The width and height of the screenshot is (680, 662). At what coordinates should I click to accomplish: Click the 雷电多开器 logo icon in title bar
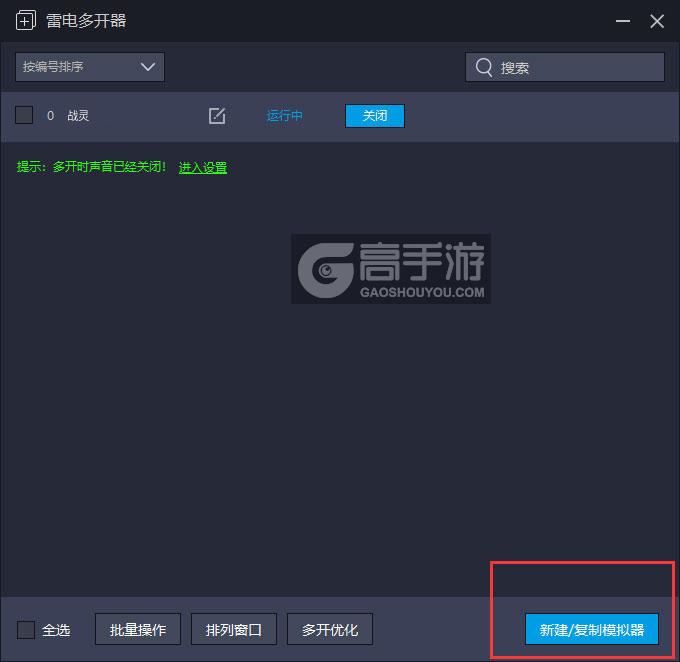(26, 21)
